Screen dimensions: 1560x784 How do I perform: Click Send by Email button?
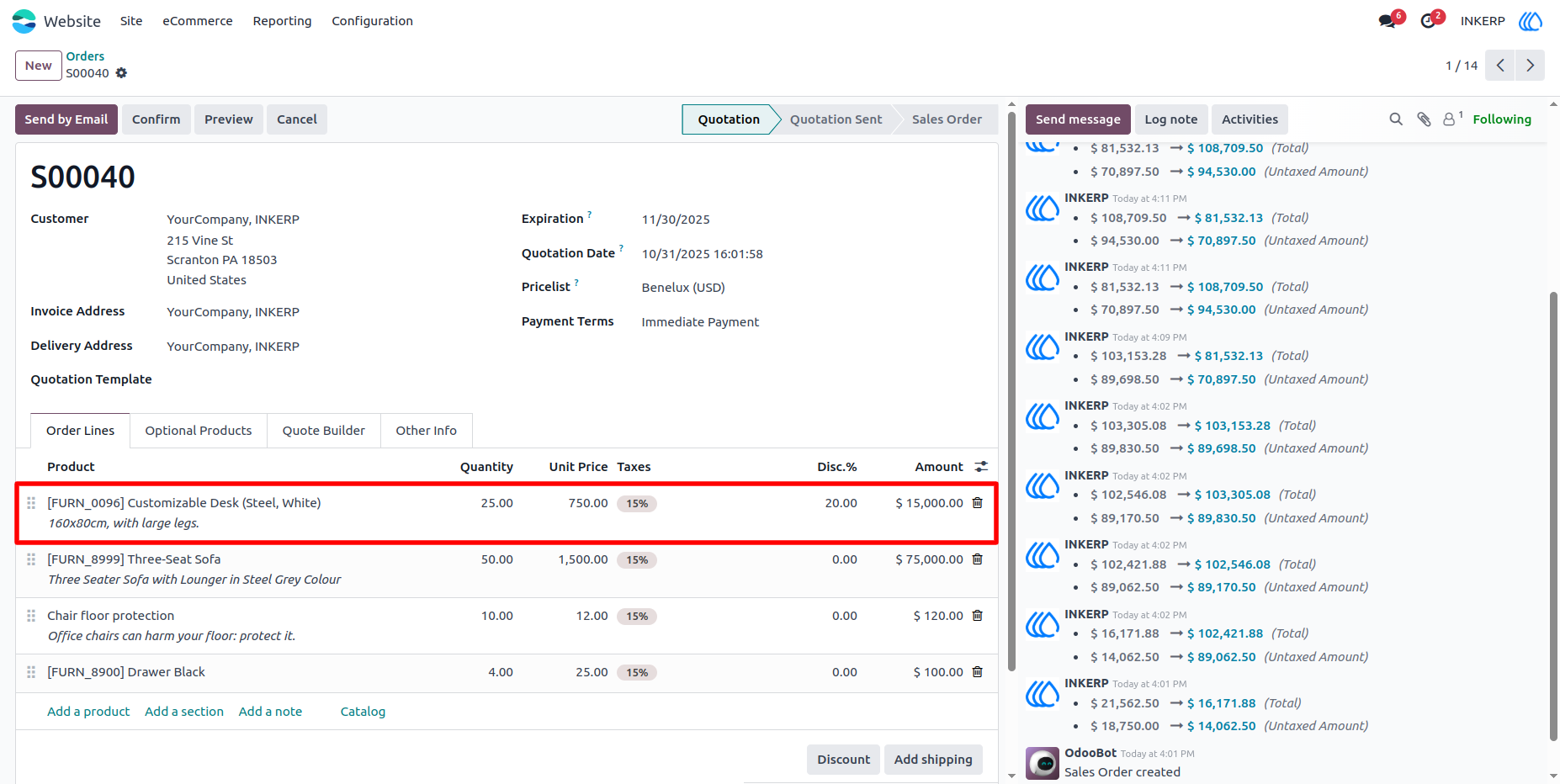[x=66, y=119]
